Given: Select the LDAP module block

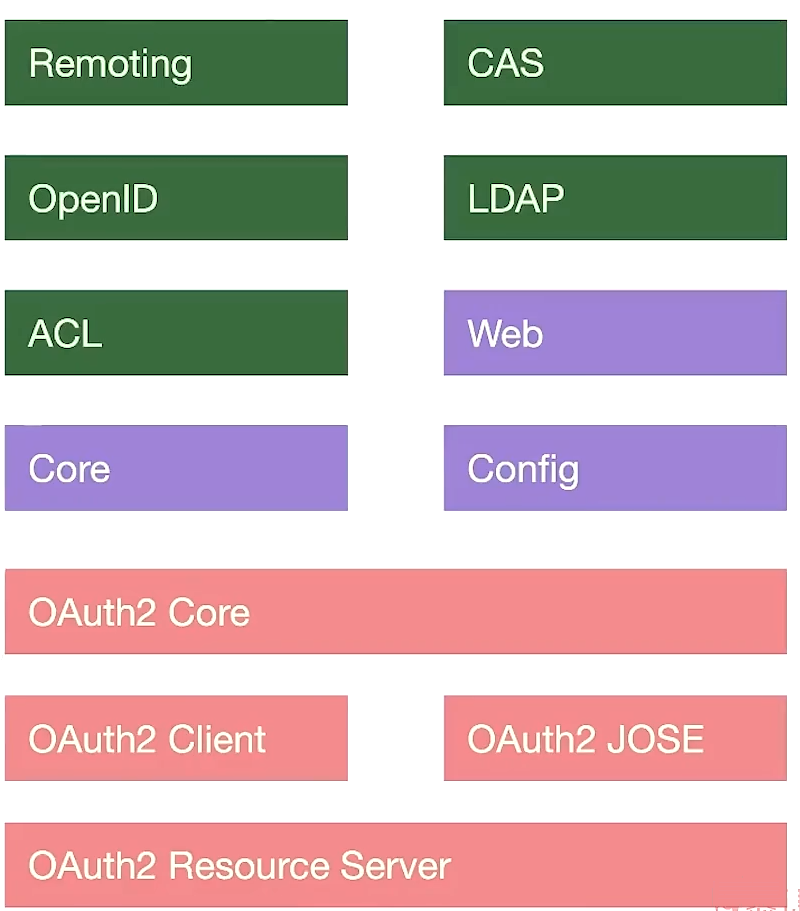Looking at the screenshot, I should (x=615, y=197).
